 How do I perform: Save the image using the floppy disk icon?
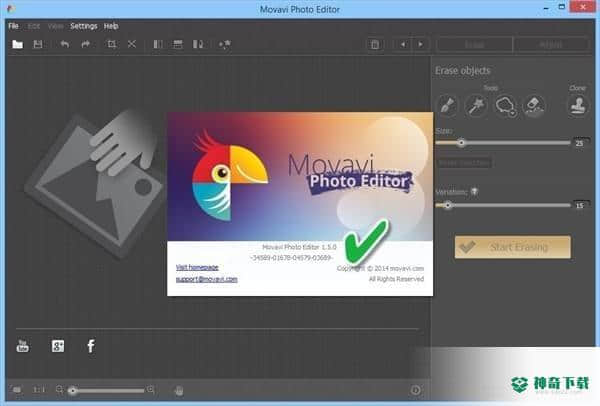click(38, 44)
